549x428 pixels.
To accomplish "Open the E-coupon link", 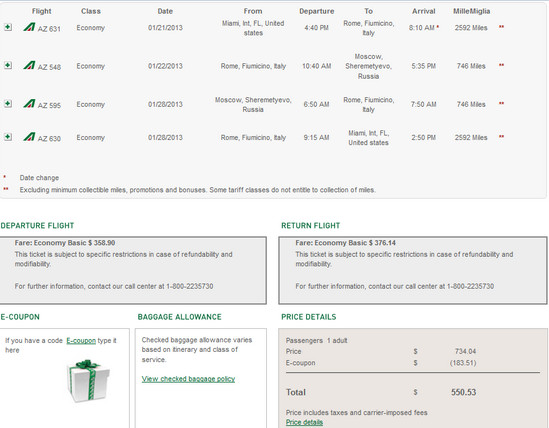I will (x=81, y=340).
